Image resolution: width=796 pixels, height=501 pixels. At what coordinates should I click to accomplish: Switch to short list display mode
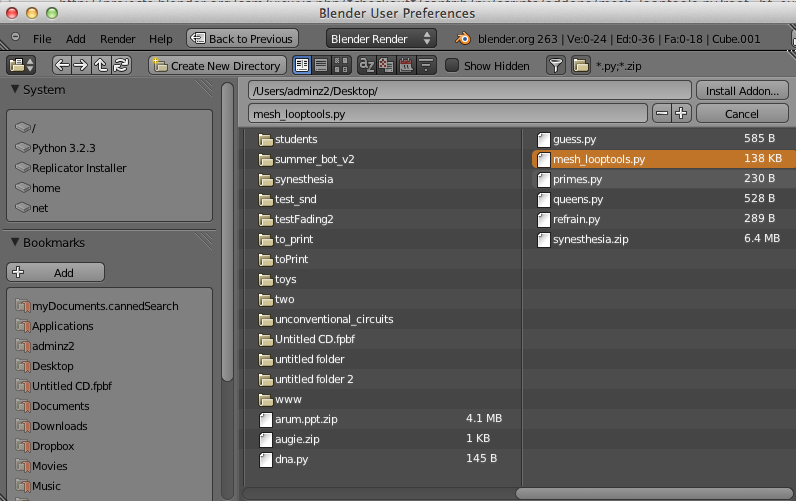pos(302,65)
